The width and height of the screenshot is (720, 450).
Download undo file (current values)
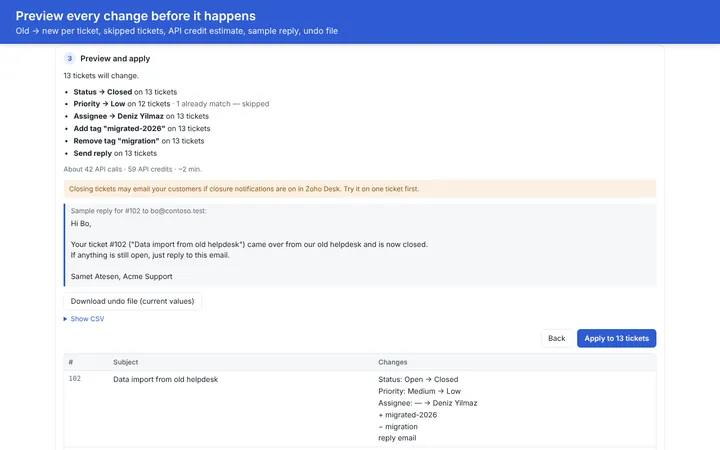(132, 301)
